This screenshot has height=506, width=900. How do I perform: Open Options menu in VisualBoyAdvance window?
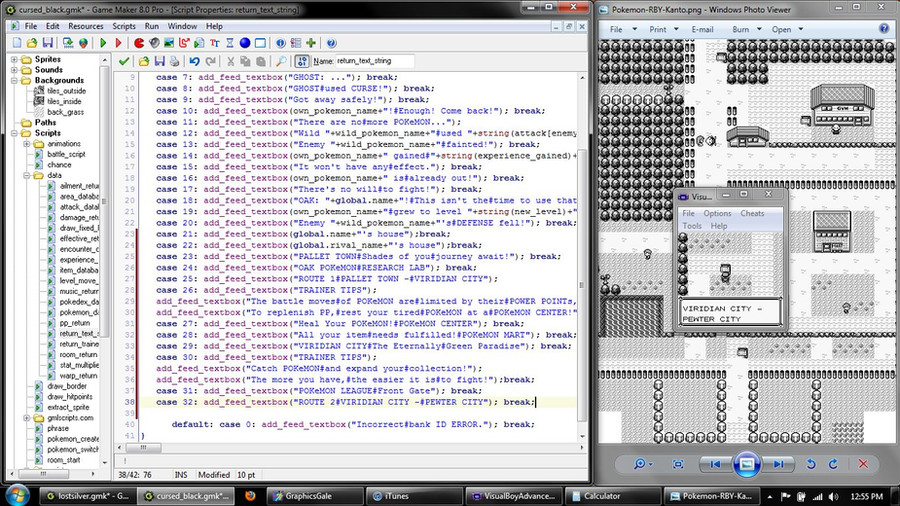717,213
